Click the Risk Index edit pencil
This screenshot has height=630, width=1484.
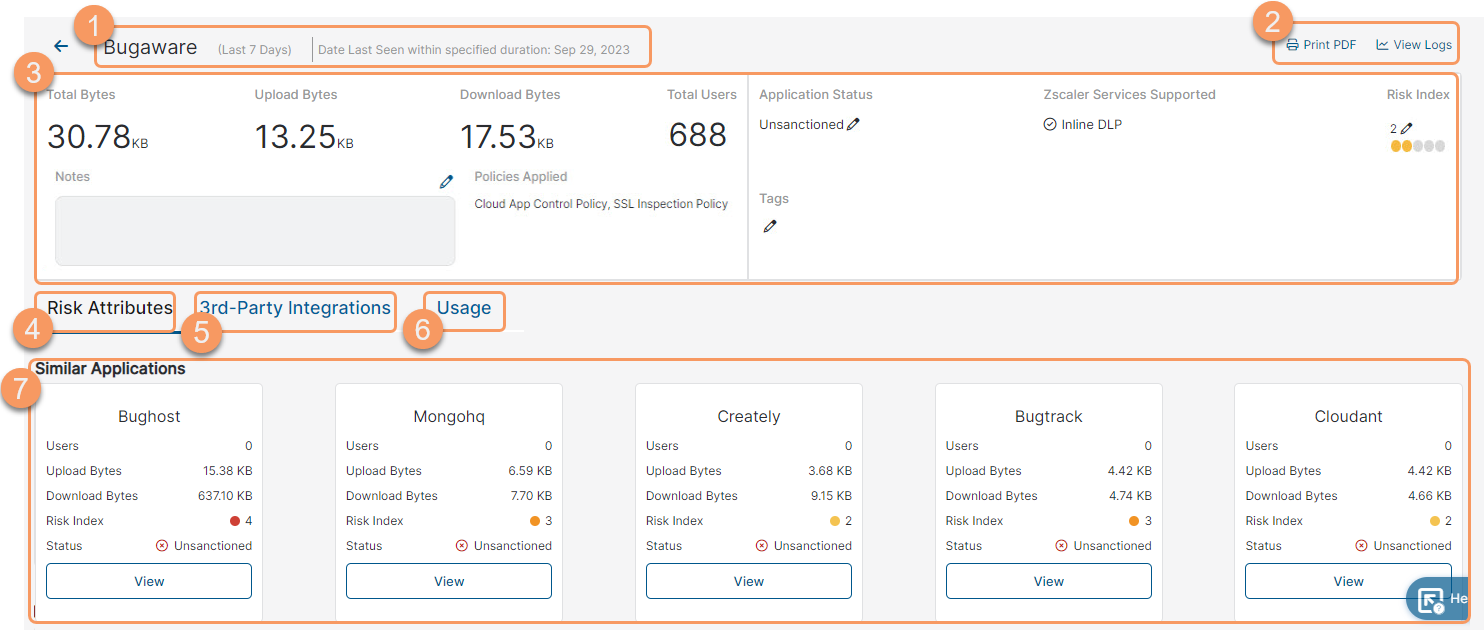point(1407,129)
